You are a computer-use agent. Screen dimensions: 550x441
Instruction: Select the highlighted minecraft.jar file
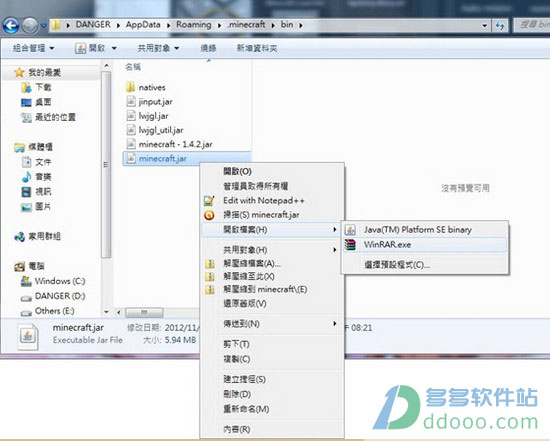pos(187,159)
